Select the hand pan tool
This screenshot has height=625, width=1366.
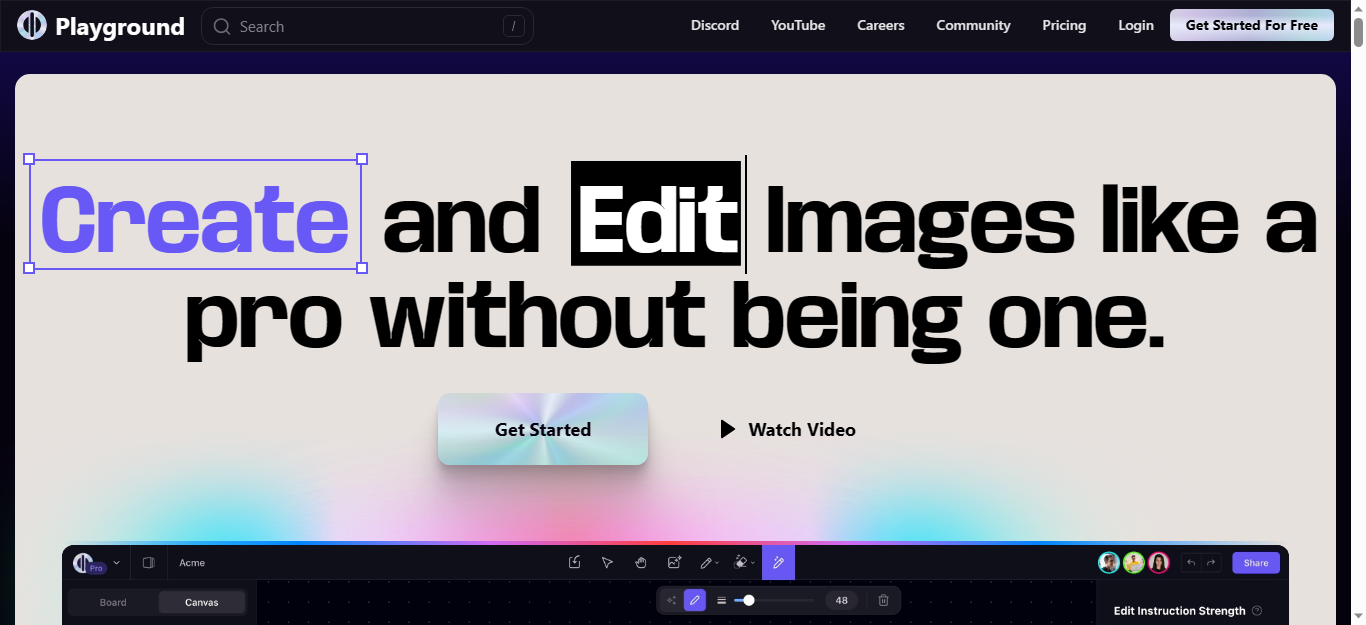pyautogui.click(x=640, y=563)
